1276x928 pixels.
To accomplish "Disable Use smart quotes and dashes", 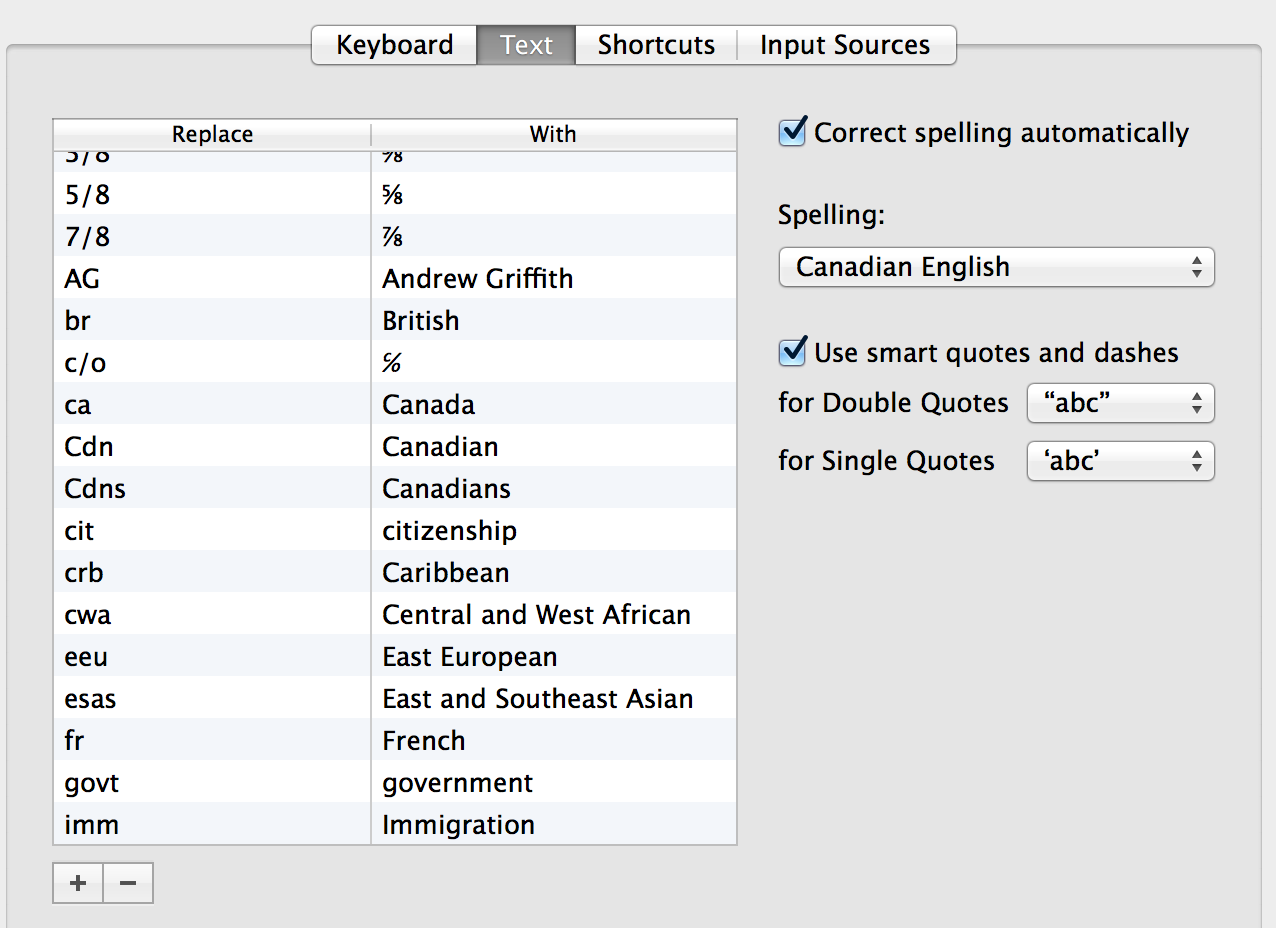I will click(793, 352).
